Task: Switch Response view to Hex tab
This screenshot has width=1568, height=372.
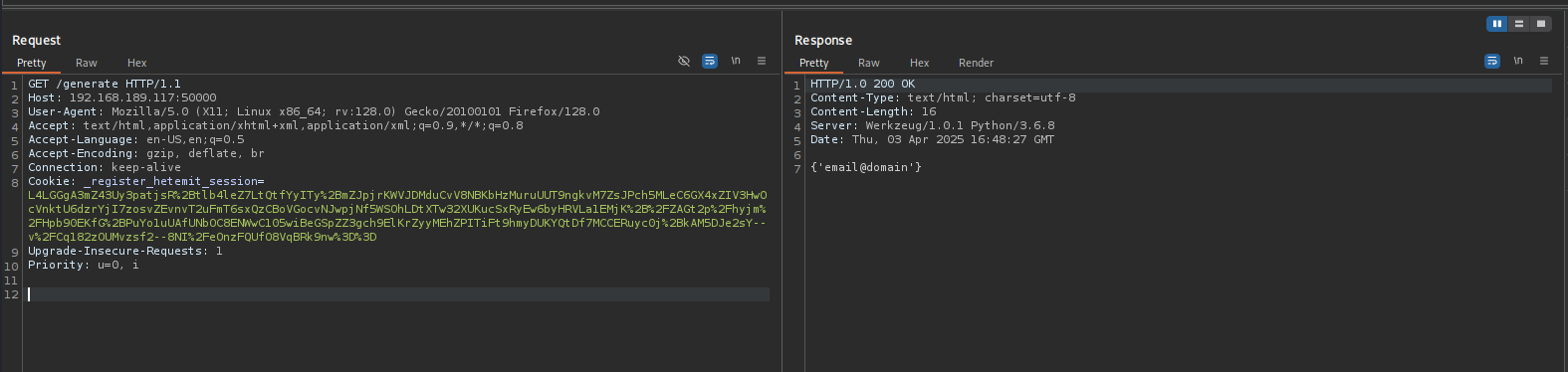Action: tap(920, 63)
